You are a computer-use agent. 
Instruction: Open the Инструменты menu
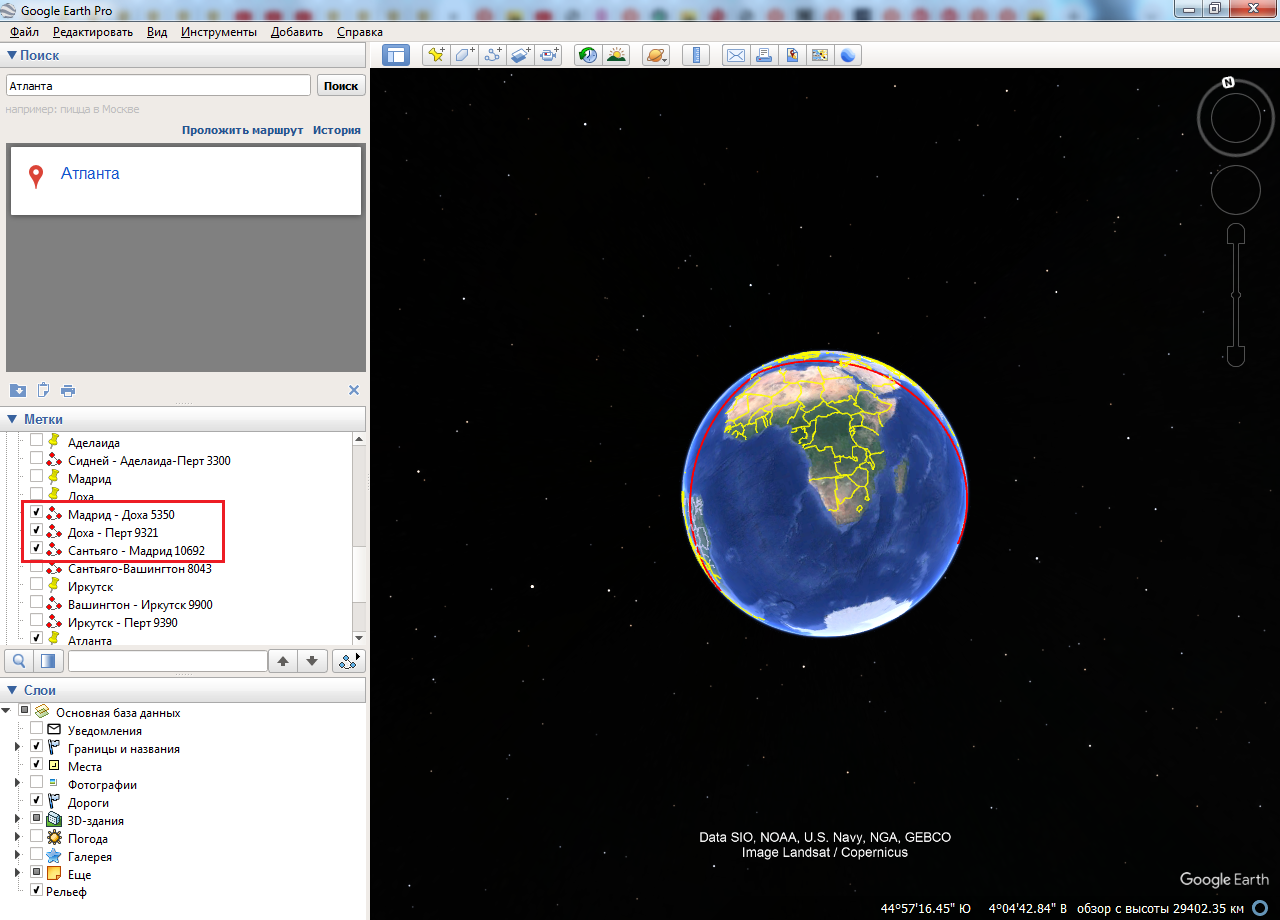[218, 32]
